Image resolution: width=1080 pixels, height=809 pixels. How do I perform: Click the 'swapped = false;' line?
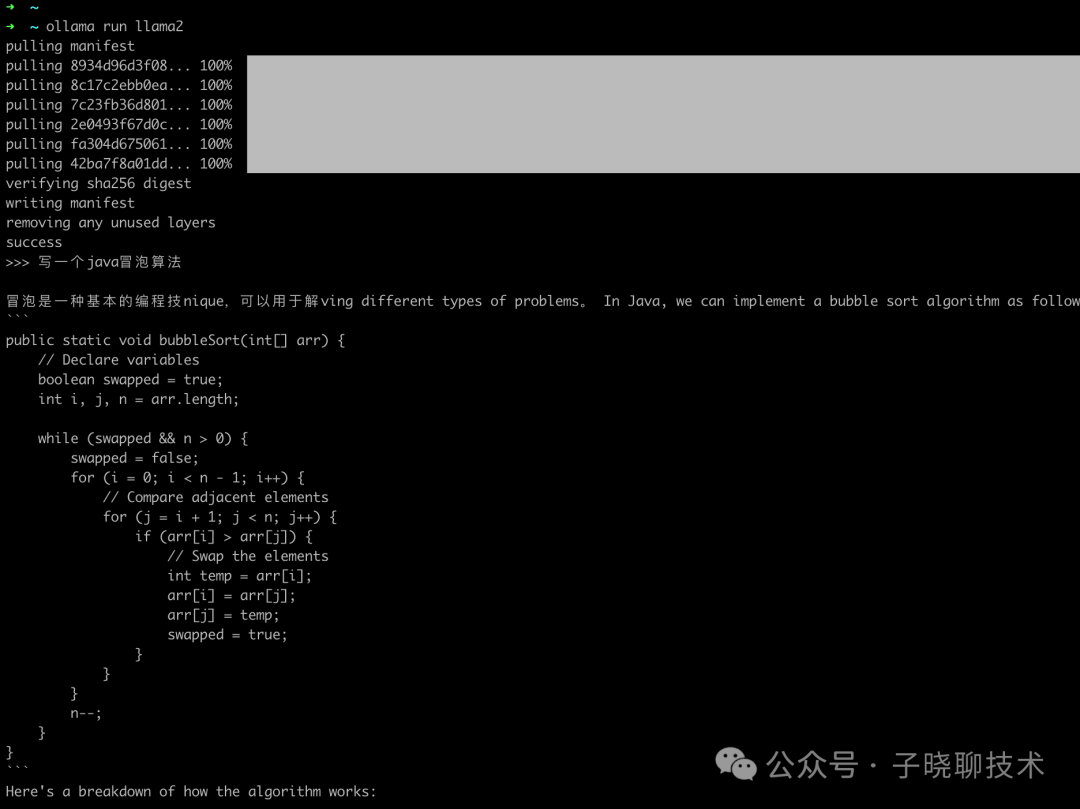pyautogui.click(x=134, y=458)
